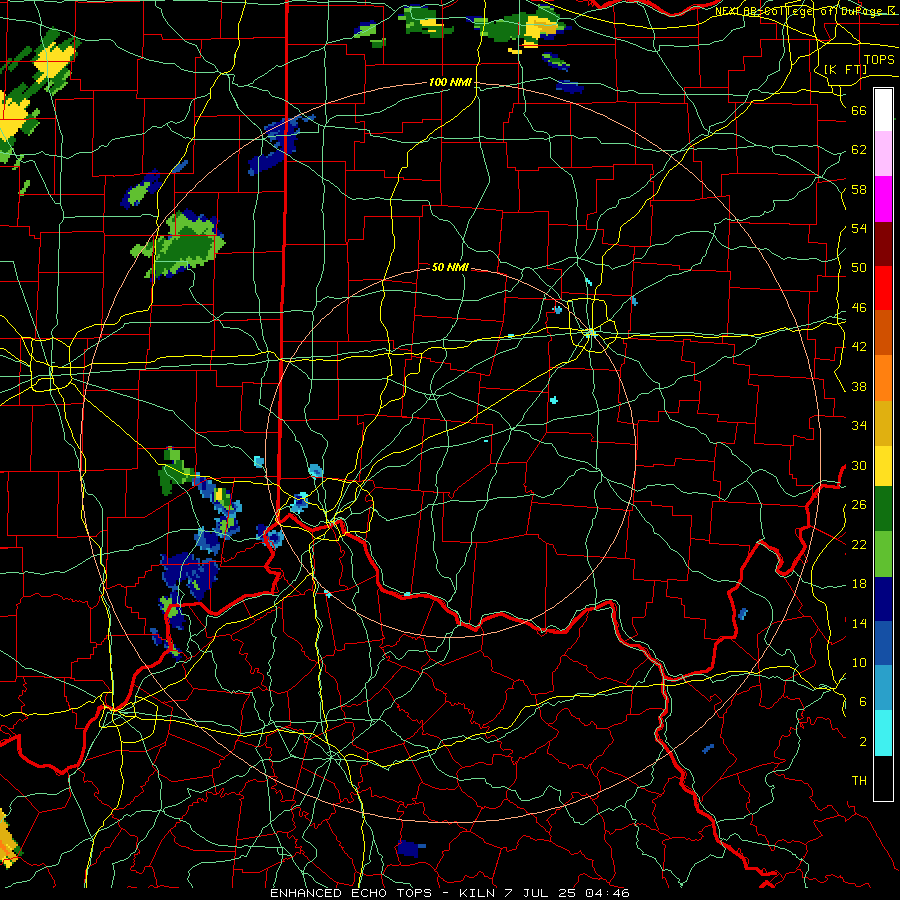This screenshot has height=900, width=900.
Task: Select the 6 scale value
Action: (x=863, y=702)
